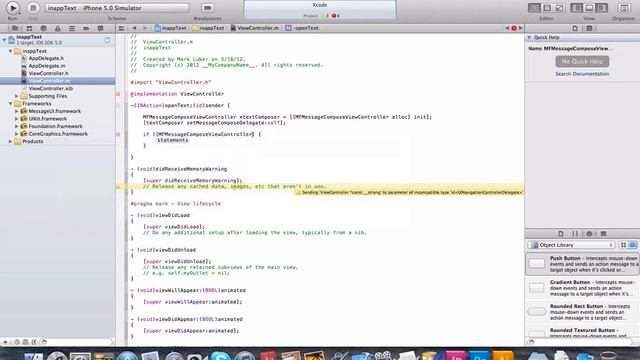Click -openText: in jump bar
640x360 pixels.
(x=302, y=28)
